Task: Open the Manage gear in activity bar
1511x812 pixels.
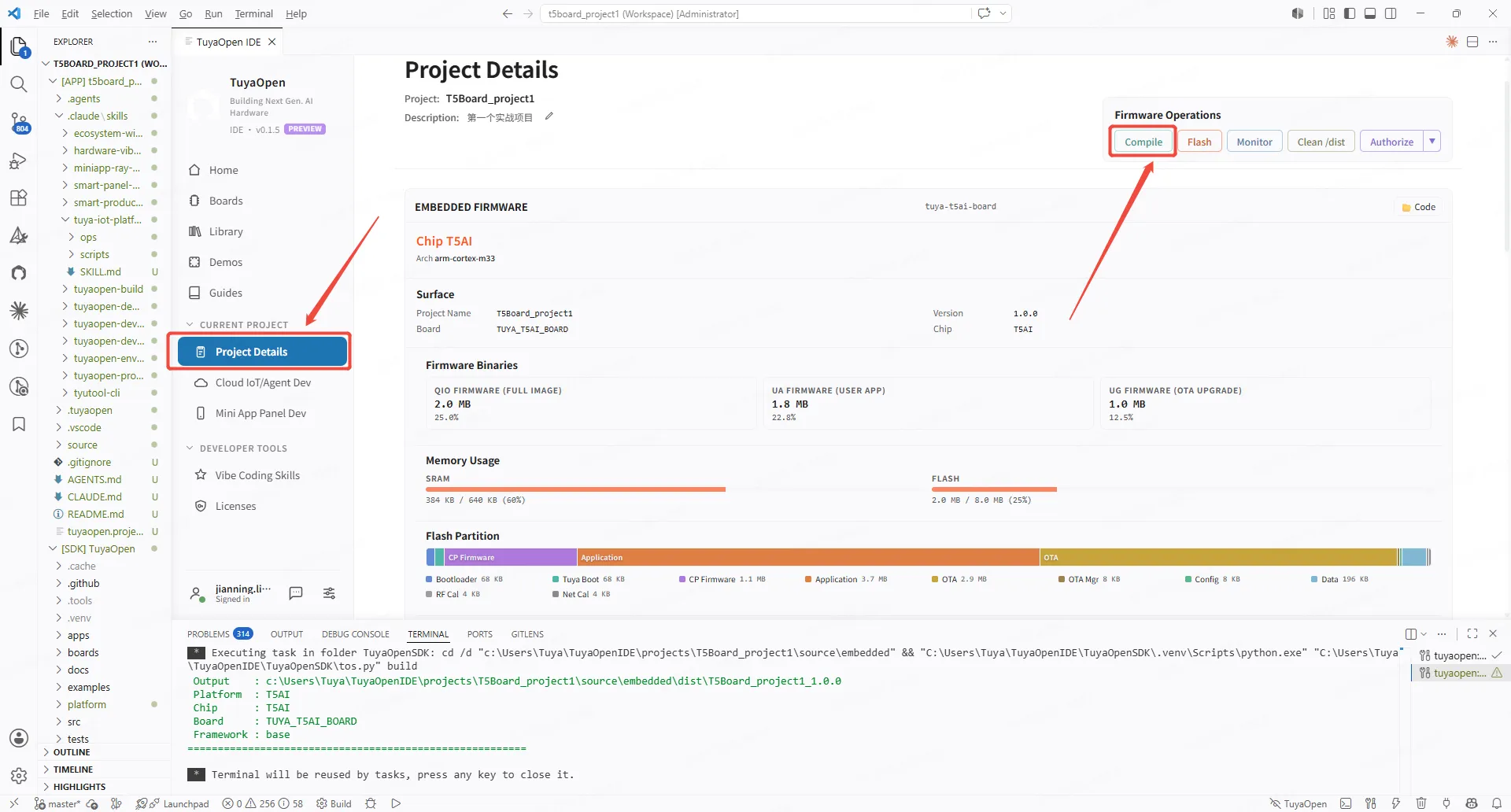Action: pyautogui.click(x=19, y=776)
